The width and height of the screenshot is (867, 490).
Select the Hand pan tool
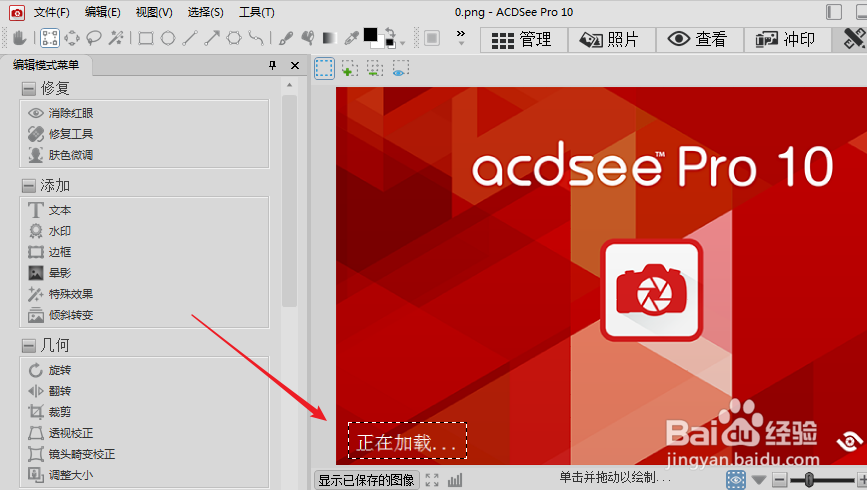[x=20, y=38]
